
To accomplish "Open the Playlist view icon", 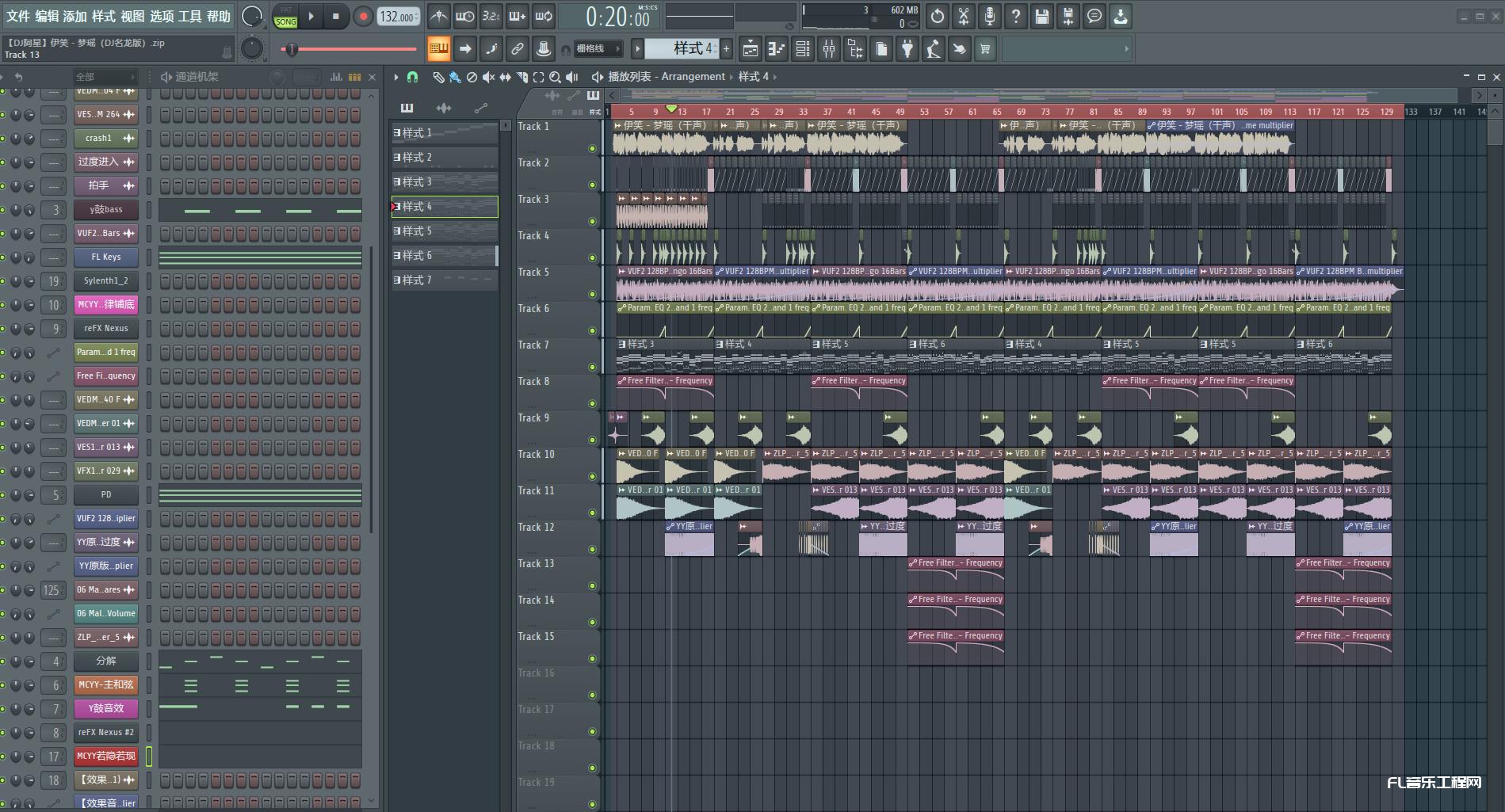I will 750,49.
